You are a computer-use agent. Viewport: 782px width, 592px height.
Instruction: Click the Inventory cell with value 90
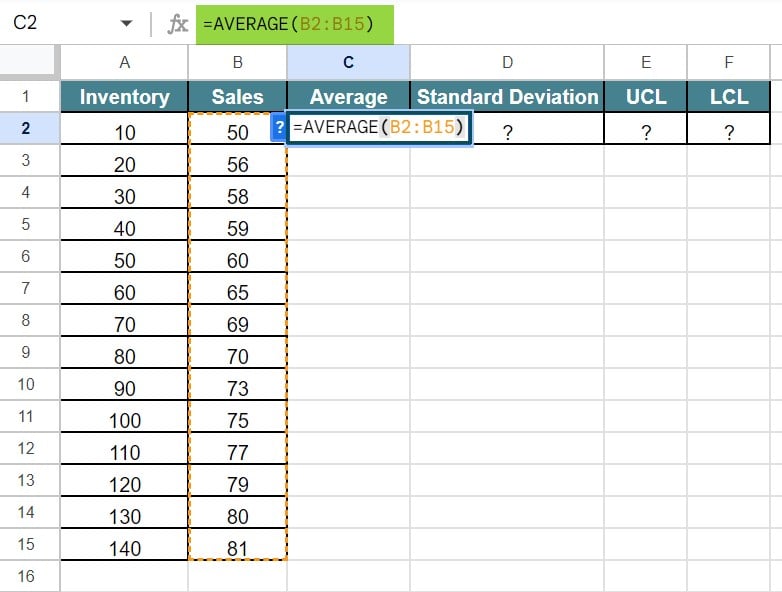[124, 385]
